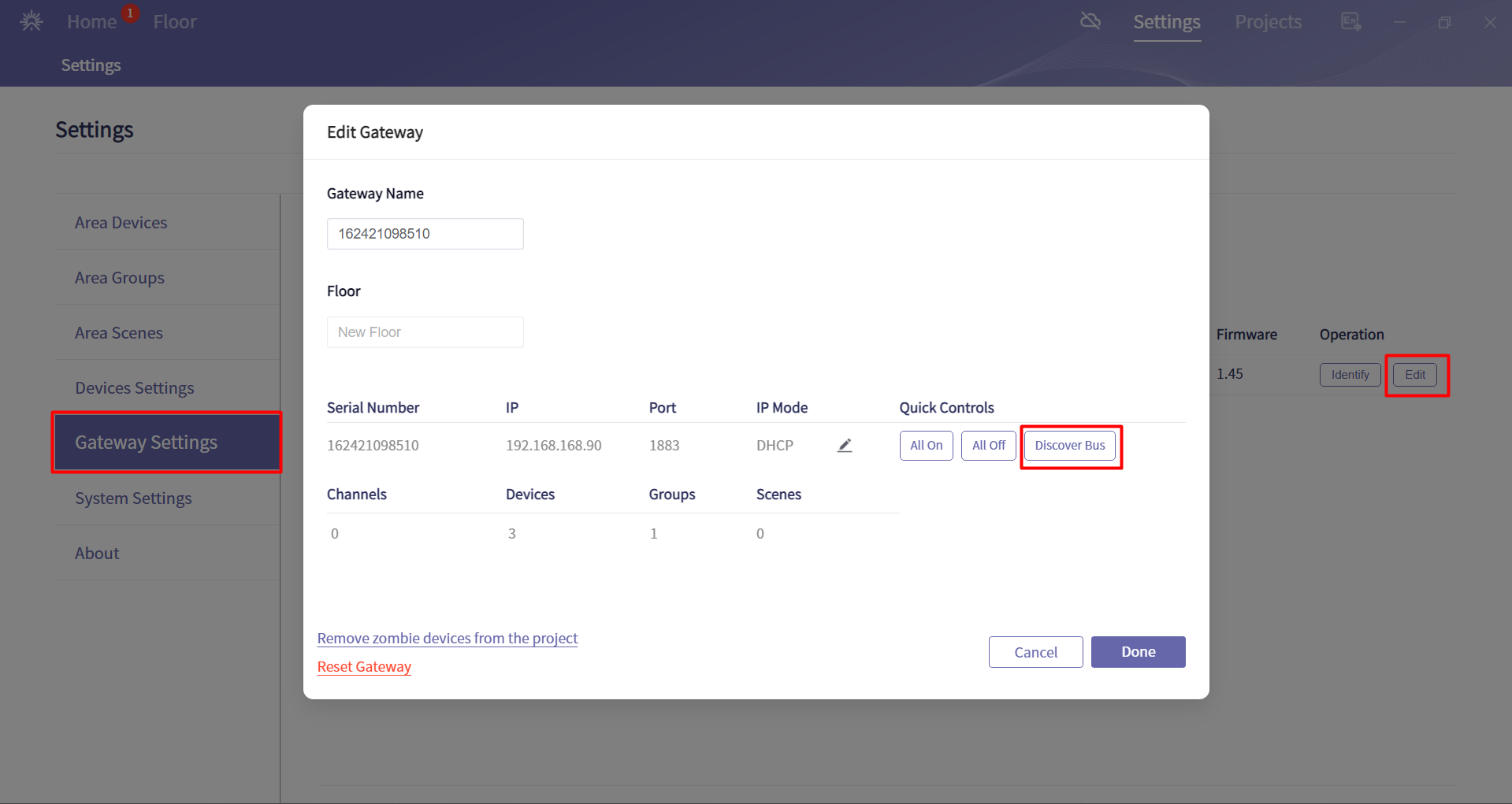The image size is (1512, 804).
Task: Click the Reset Gateway link
Action: (364, 667)
